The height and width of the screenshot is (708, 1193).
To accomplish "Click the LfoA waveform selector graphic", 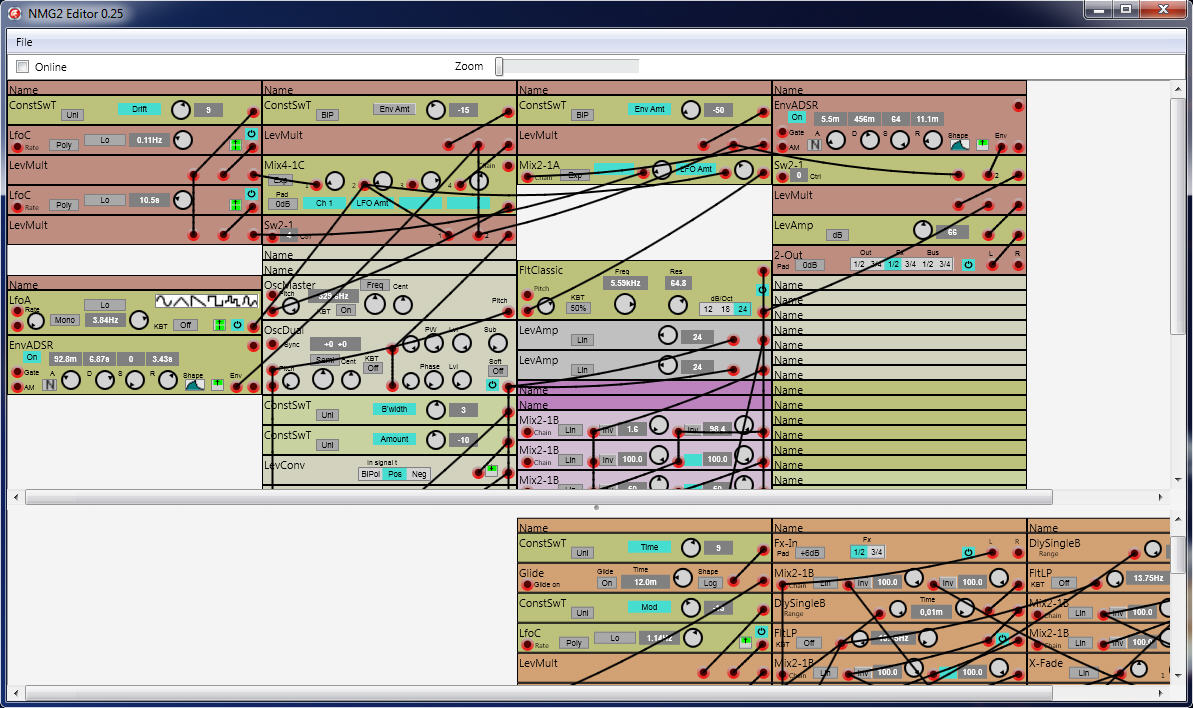I will (206, 300).
